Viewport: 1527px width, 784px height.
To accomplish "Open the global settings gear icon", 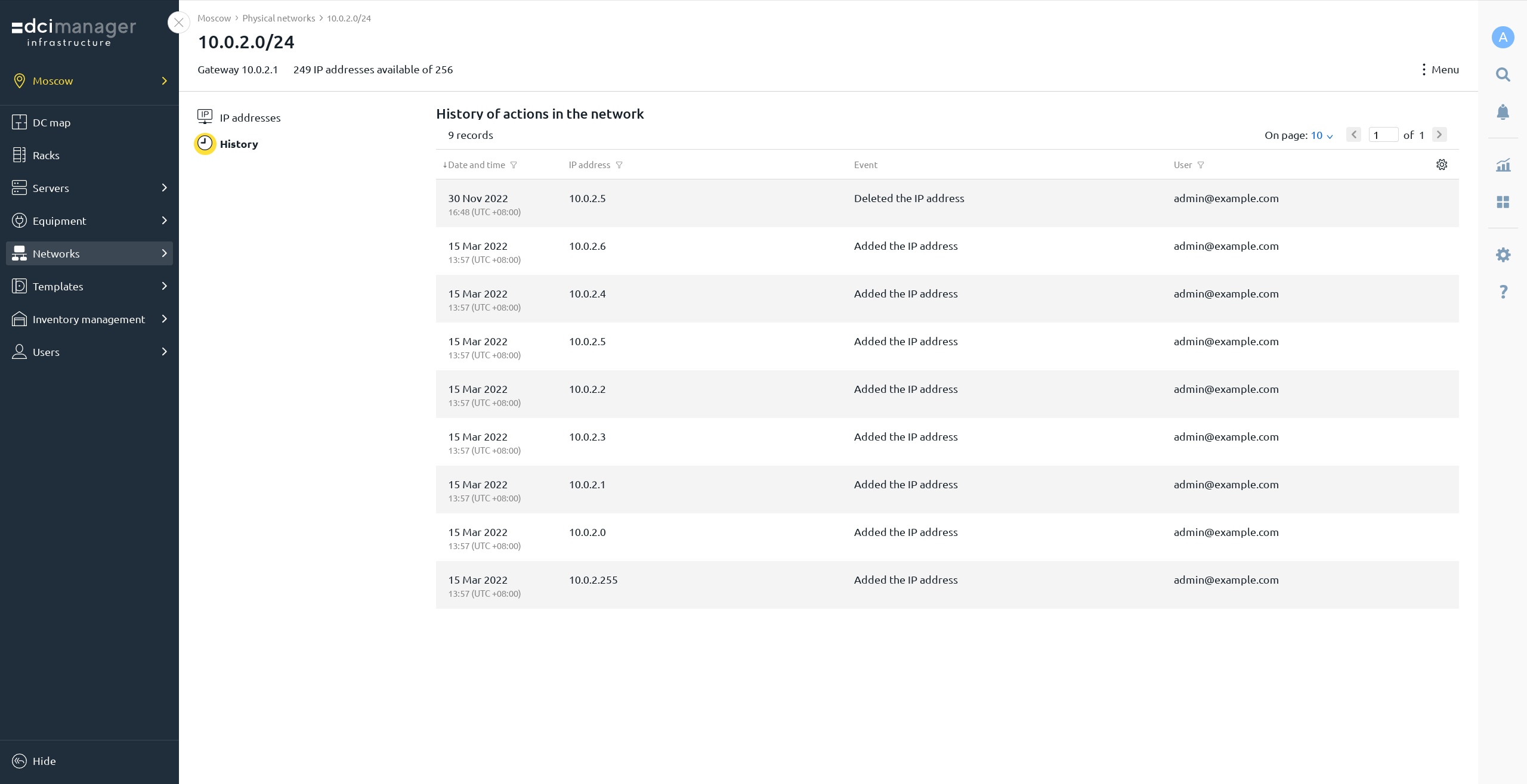I will point(1503,255).
